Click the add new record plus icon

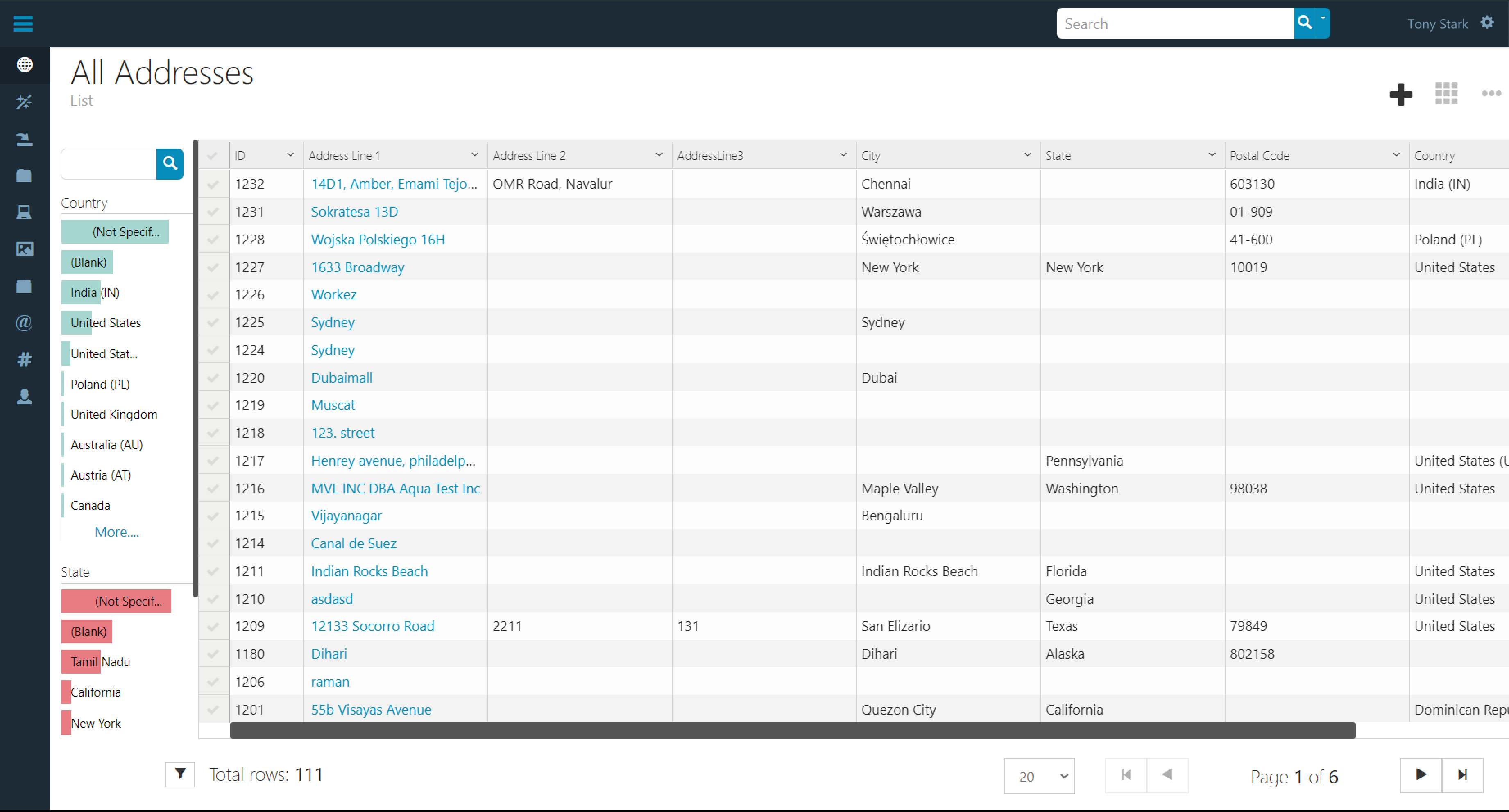[1401, 94]
